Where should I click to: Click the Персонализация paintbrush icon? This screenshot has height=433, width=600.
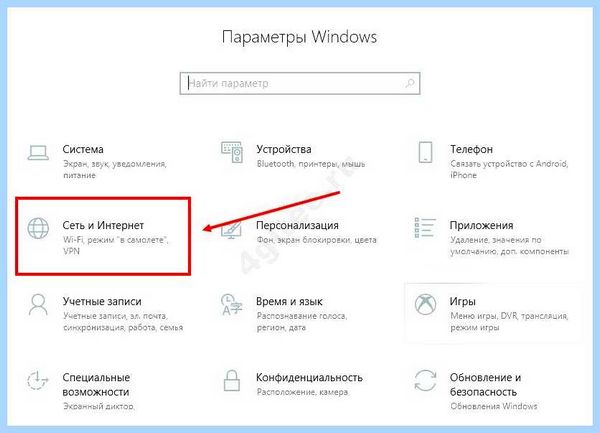point(232,230)
